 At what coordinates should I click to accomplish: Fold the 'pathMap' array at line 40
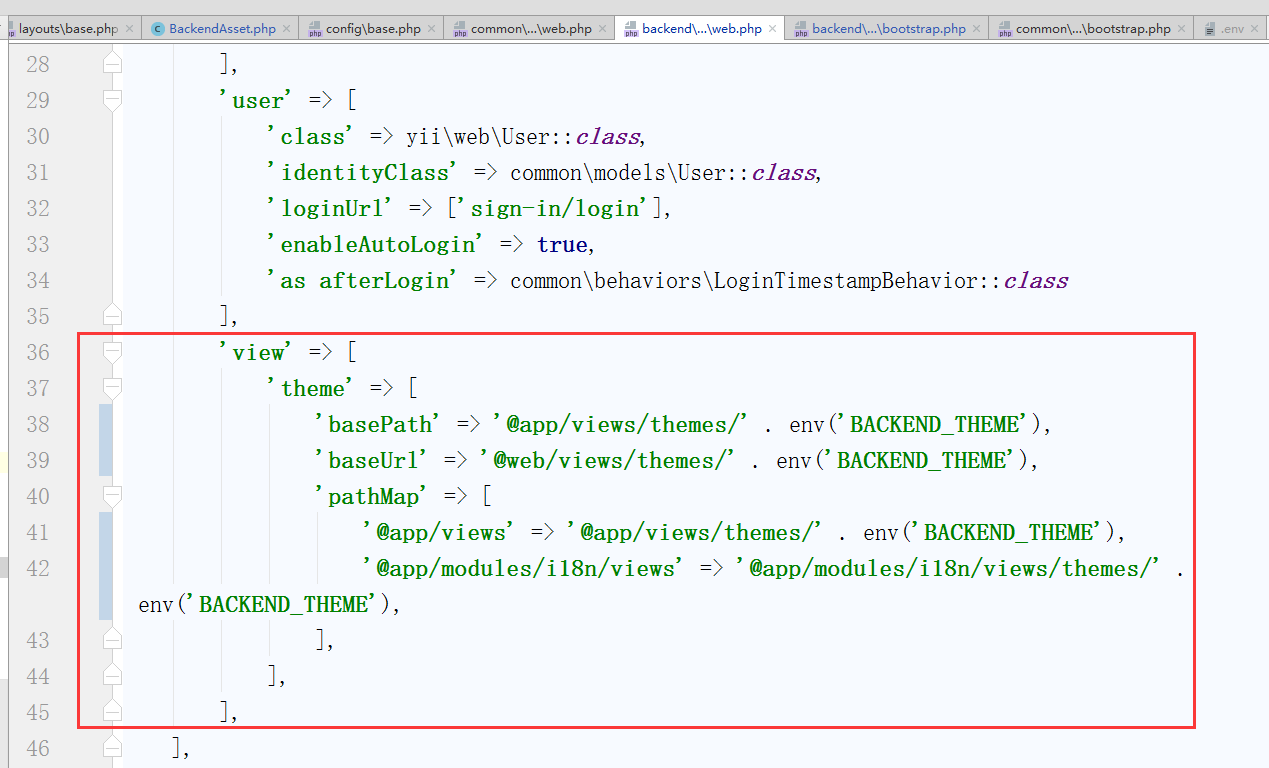[x=112, y=496]
